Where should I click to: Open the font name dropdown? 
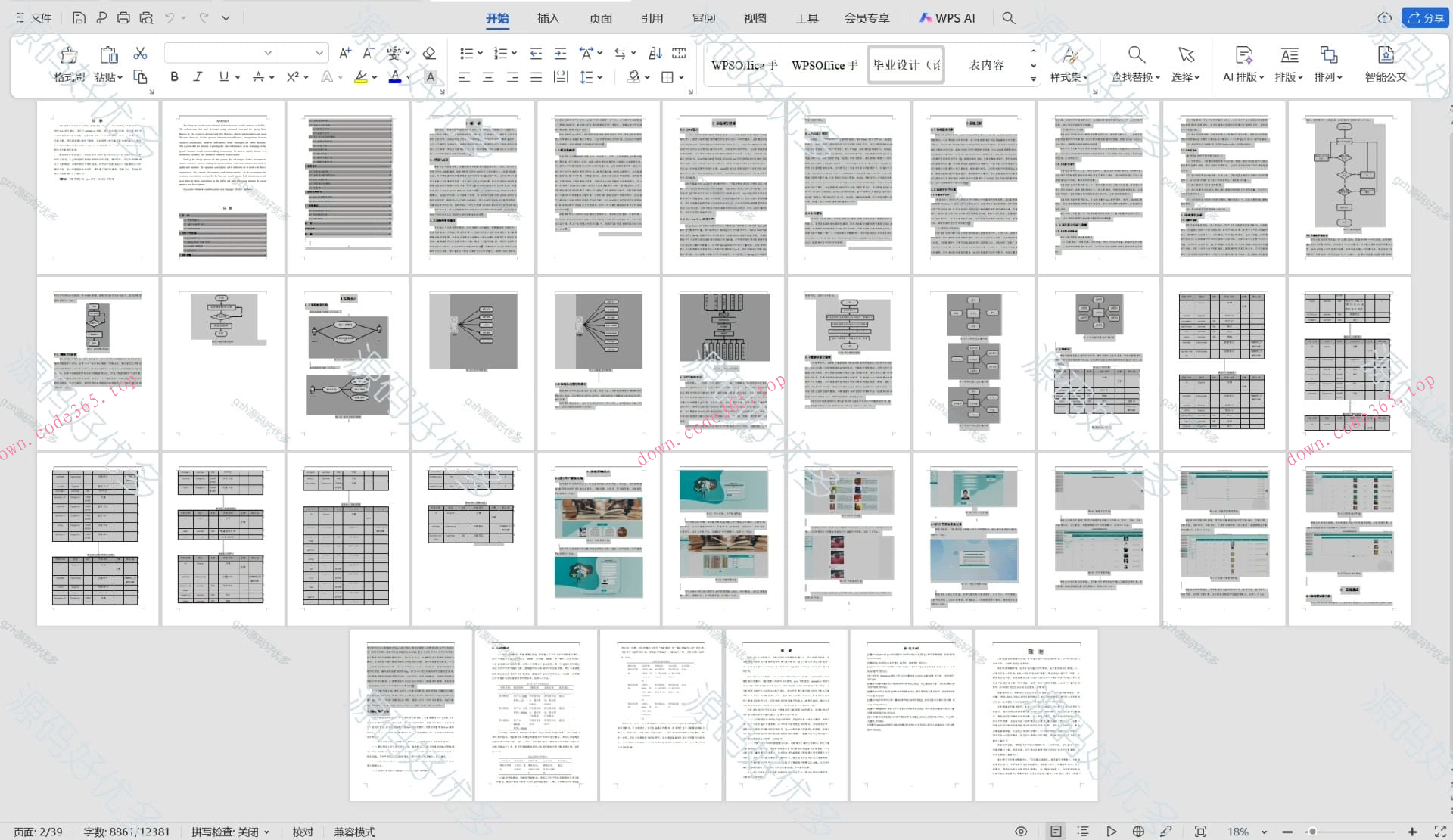click(x=268, y=53)
